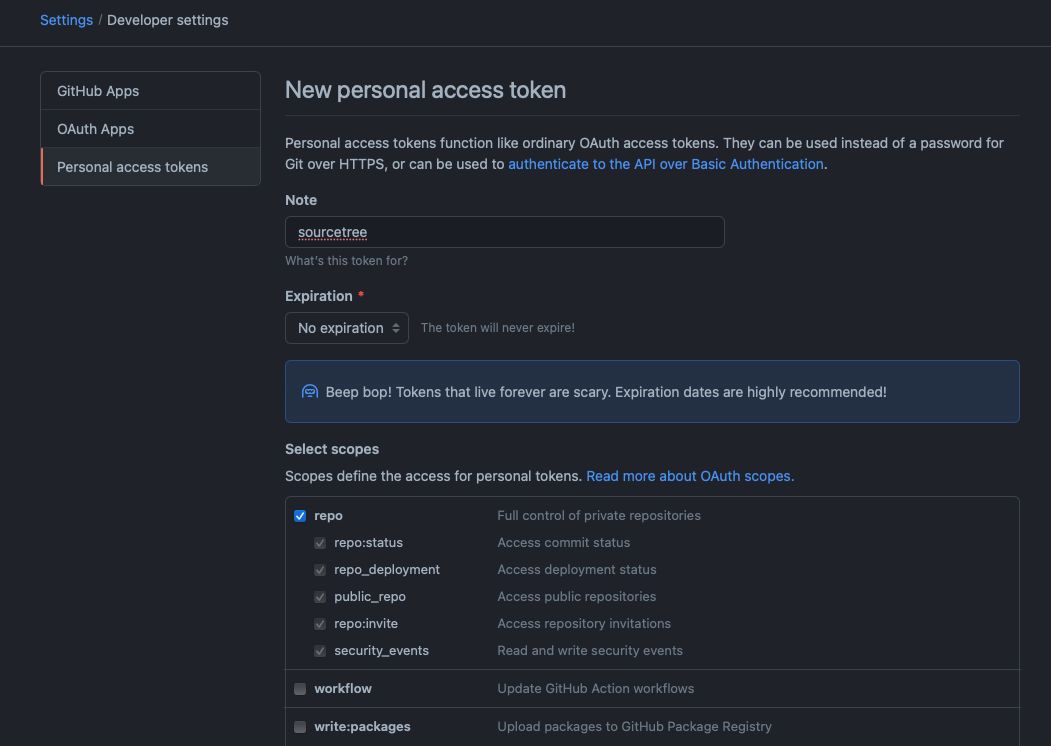The width and height of the screenshot is (1051, 746).
Task: Uncheck the repo scope checkbox
Action: point(300,515)
